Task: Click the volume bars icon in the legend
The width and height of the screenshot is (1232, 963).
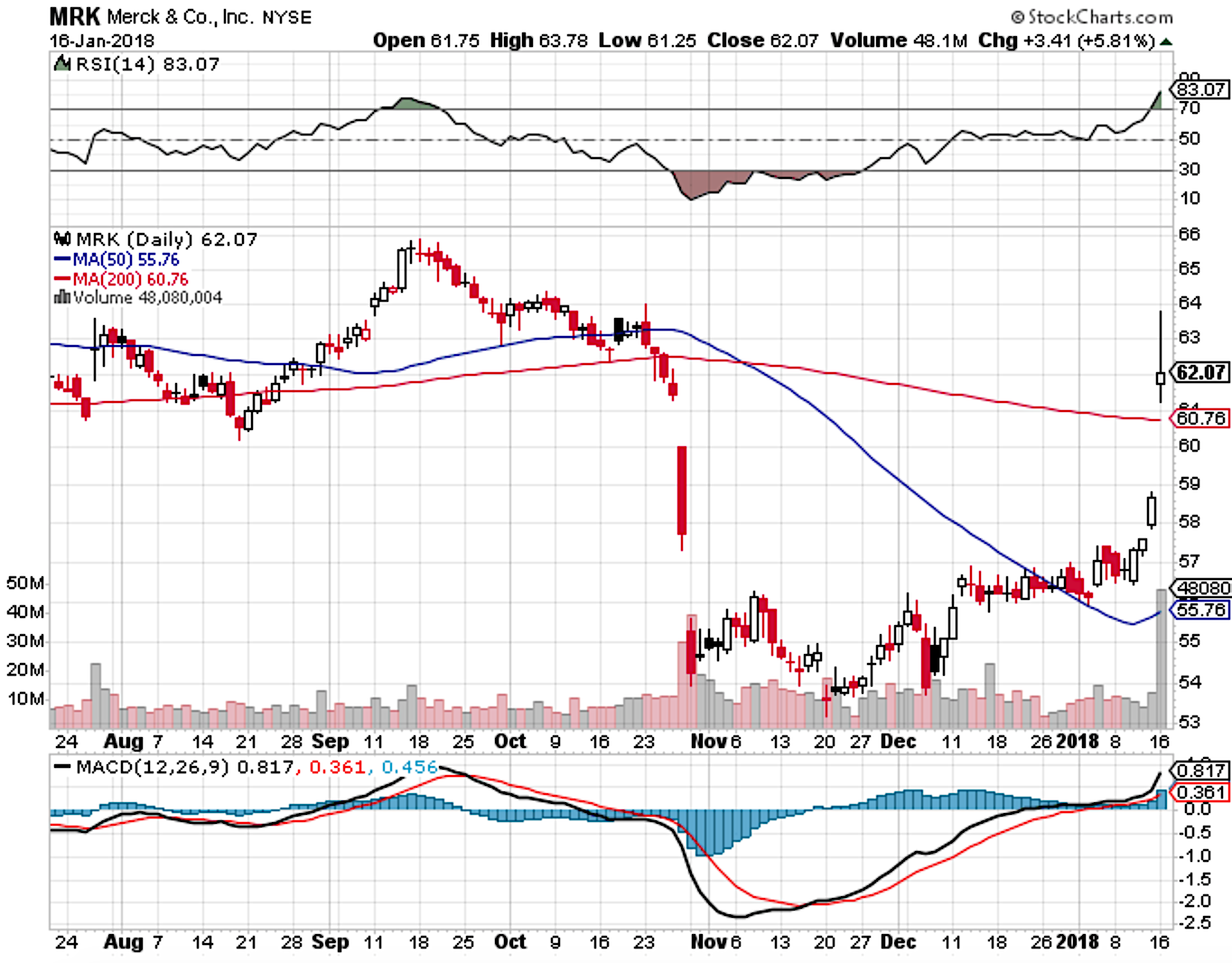Action: (x=62, y=297)
